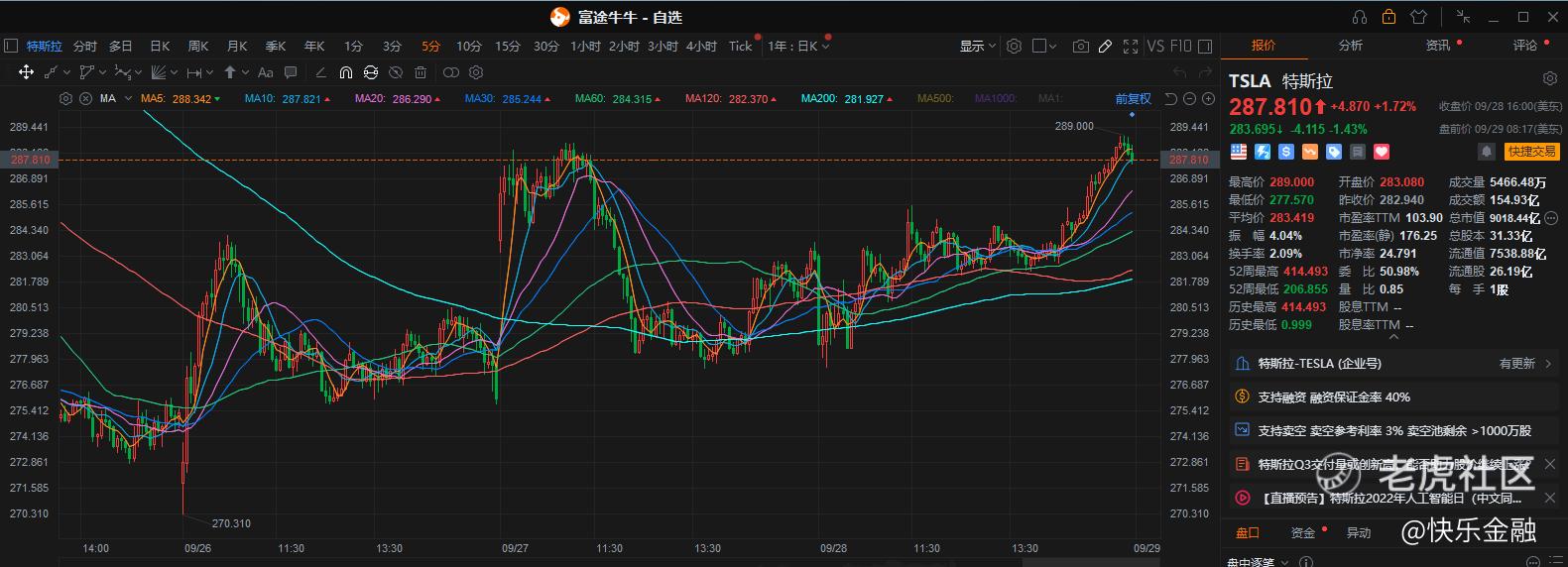Set a price alert with bell icon
This screenshot has width=1568, height=567.
pyautogui.click(x=1487, y=152)
